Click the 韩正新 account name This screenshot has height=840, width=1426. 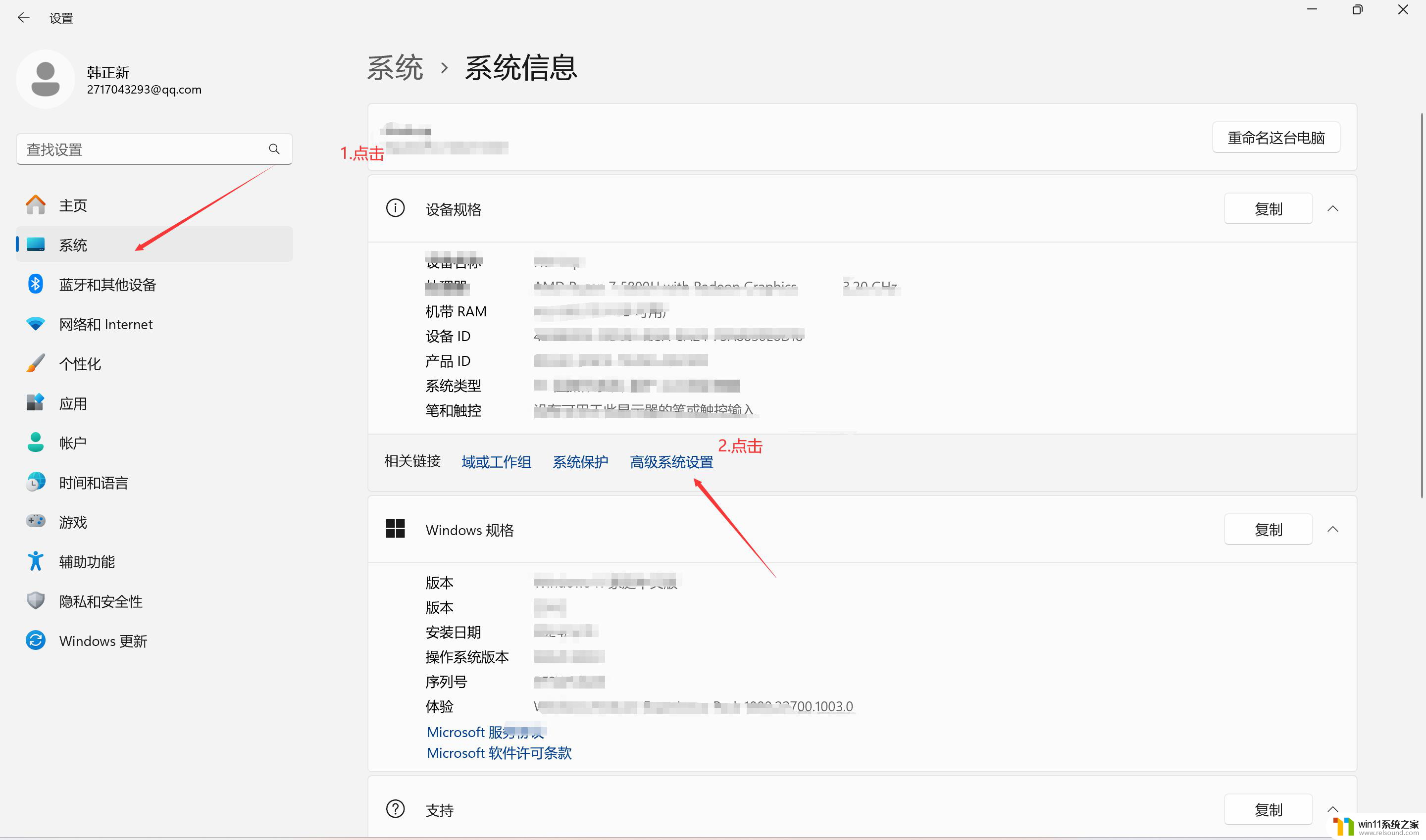(108, 72)
